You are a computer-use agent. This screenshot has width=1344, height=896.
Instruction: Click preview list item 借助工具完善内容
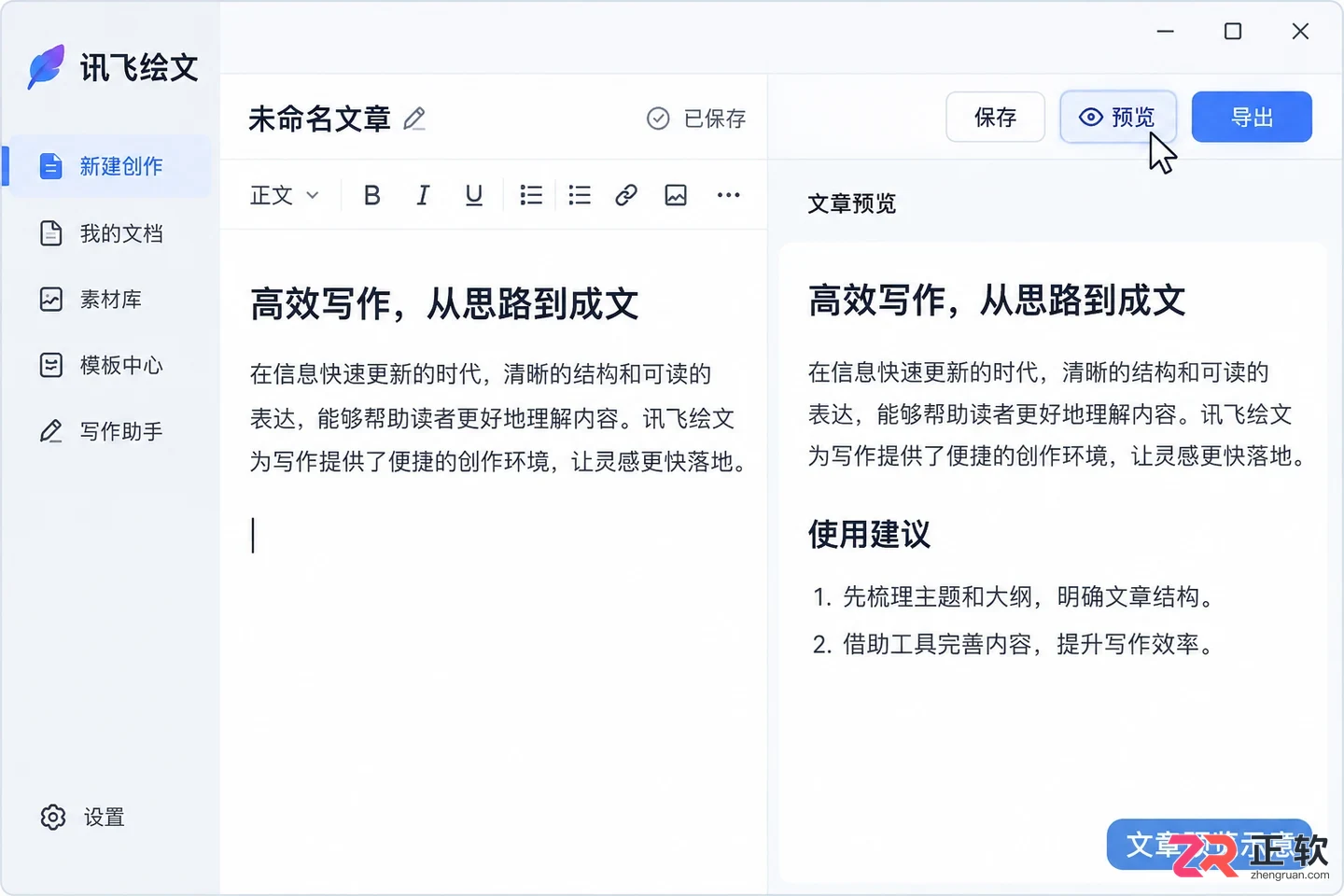tap(1013, 645)
